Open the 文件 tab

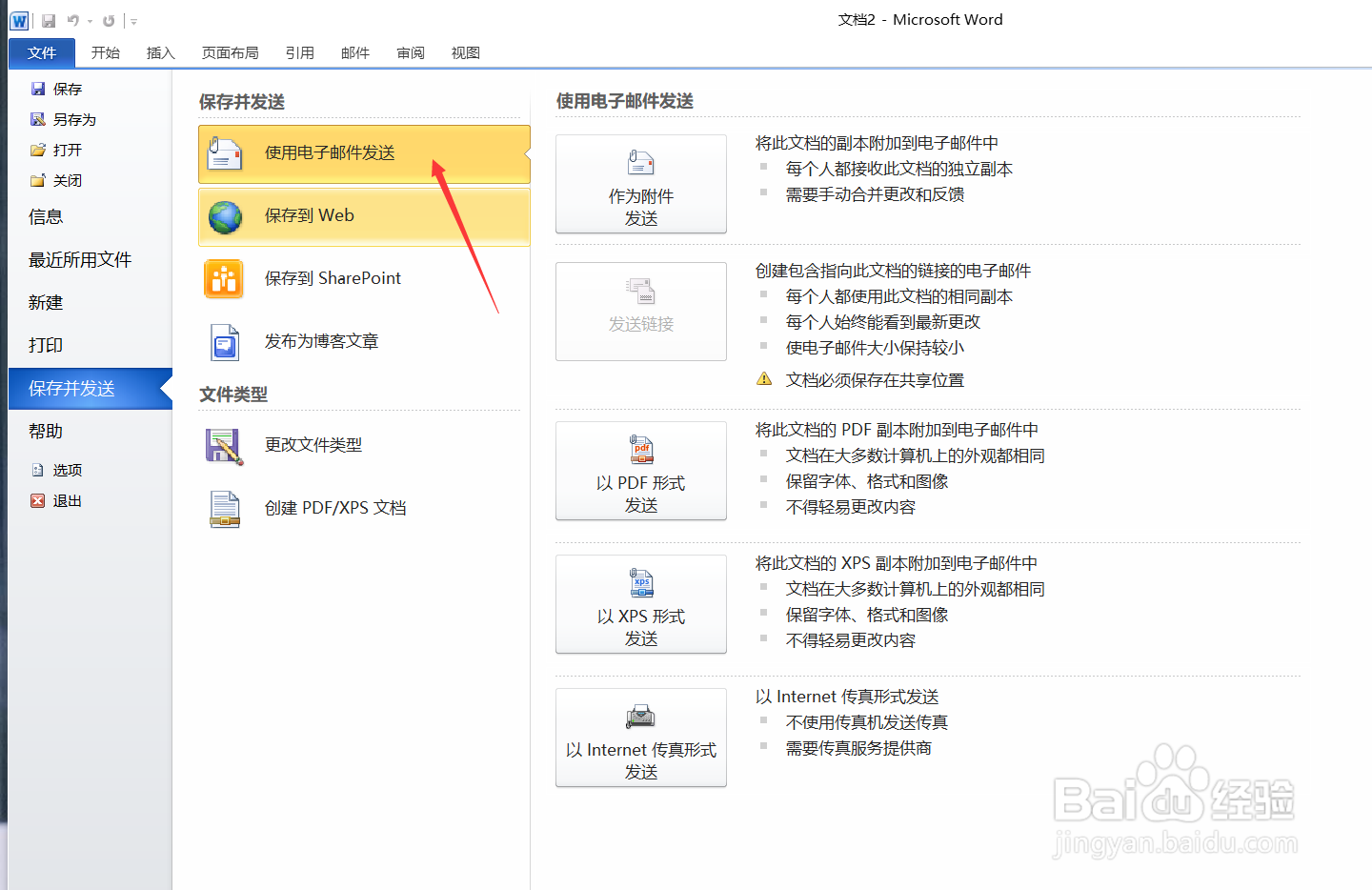[x=42, y=53]
